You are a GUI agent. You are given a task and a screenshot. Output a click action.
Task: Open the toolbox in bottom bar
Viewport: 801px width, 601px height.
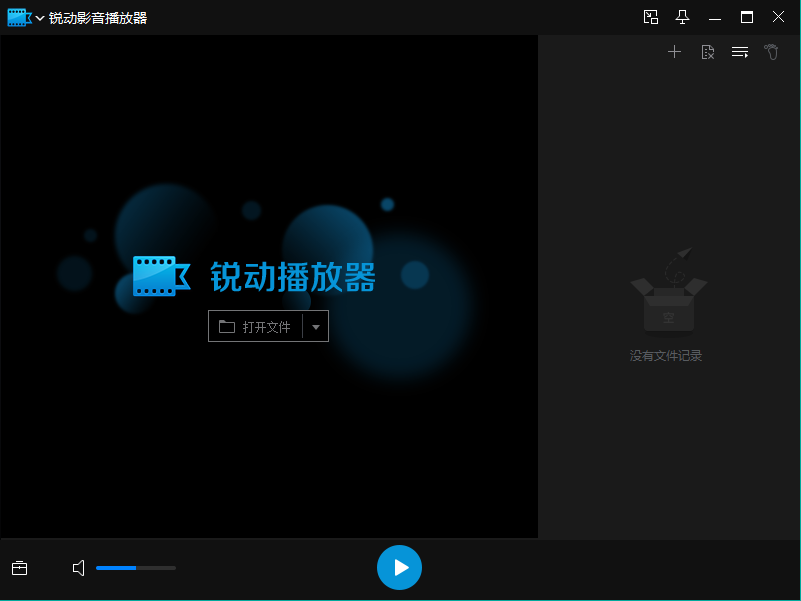click(19, 568)
